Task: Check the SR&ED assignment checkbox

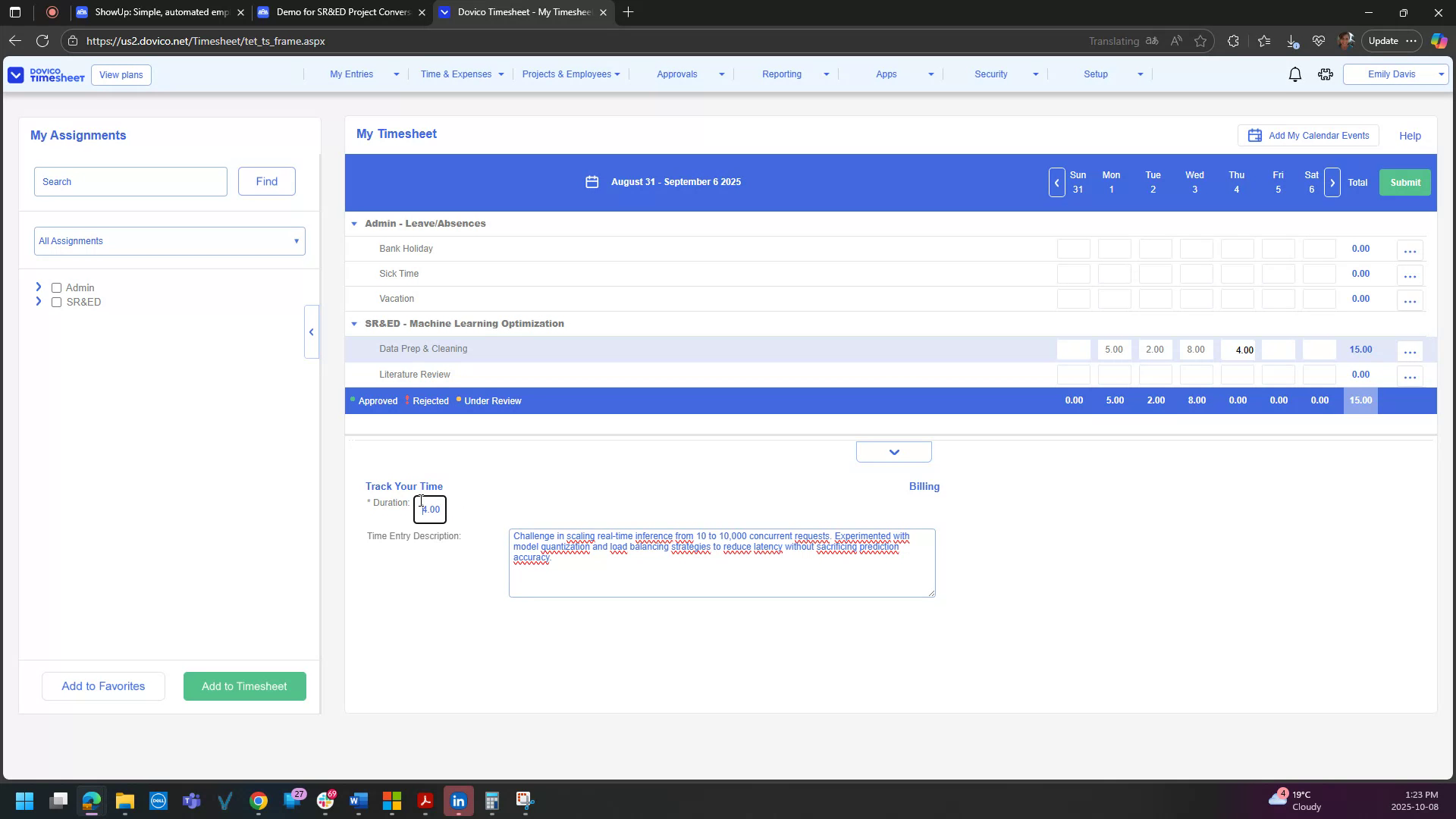Action: [x=57, y=303]
